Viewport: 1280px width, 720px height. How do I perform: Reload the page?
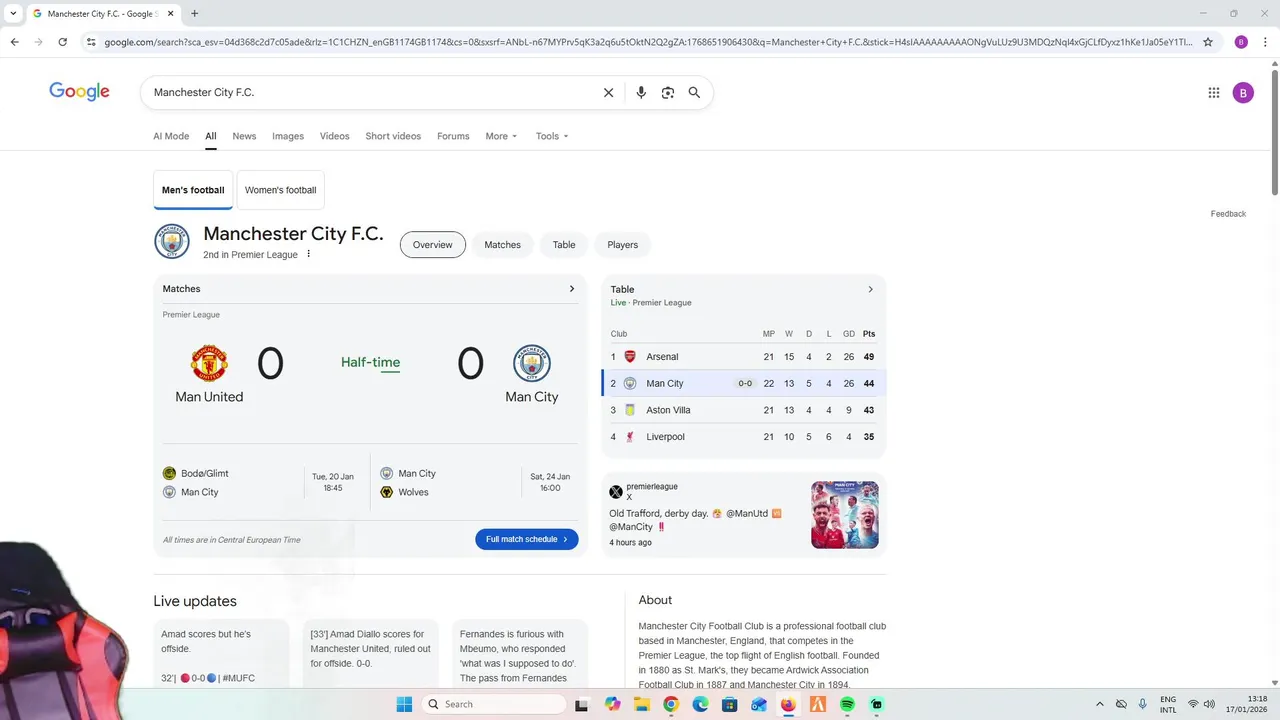[62, 42]
